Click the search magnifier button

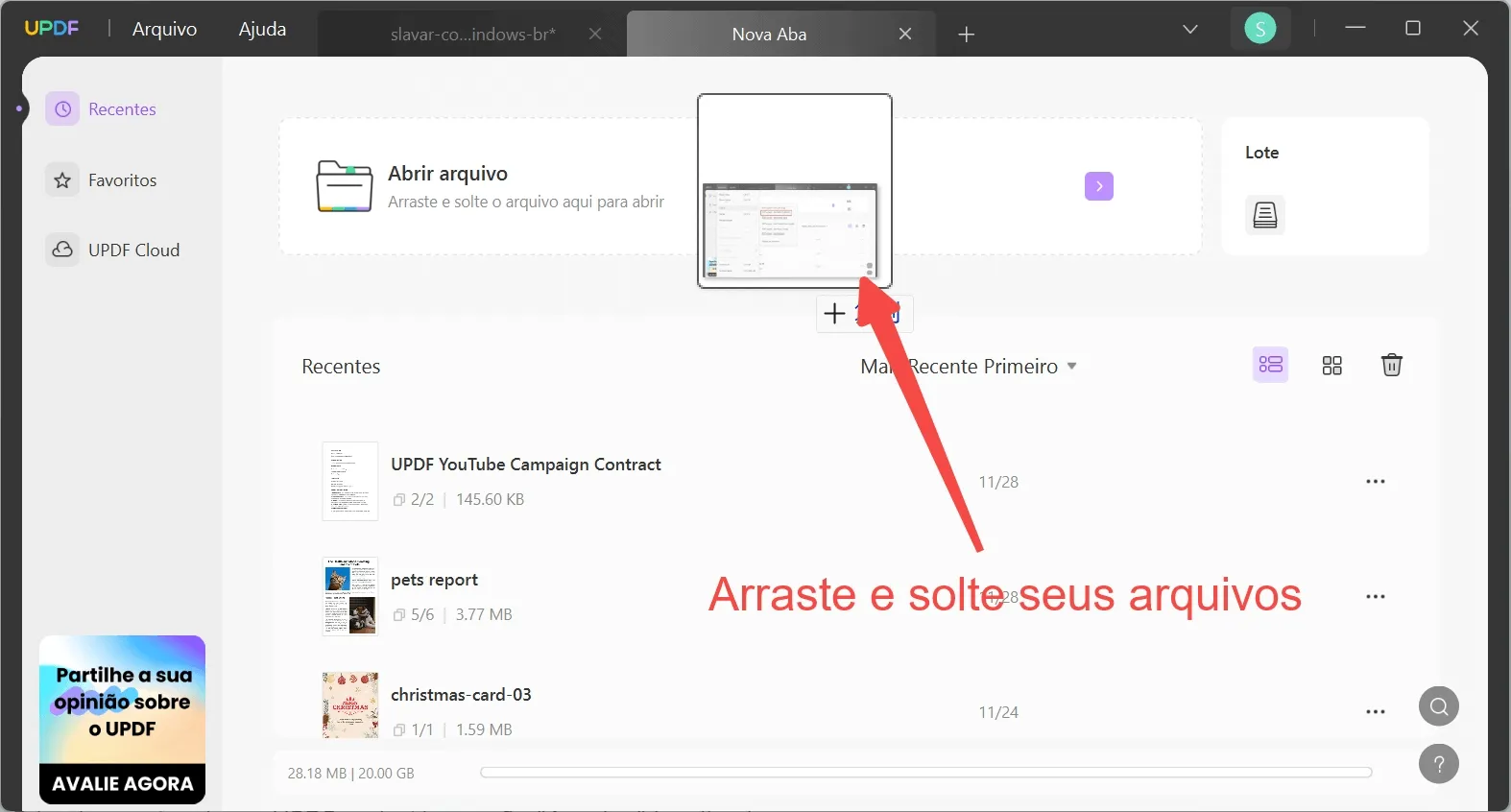point(1438,707)
